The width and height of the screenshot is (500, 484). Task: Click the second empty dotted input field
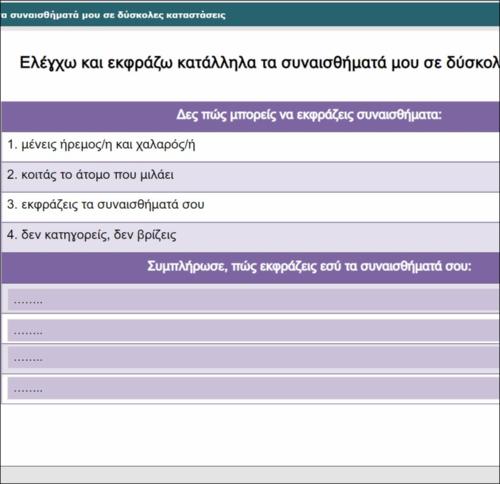click(253, 330)
